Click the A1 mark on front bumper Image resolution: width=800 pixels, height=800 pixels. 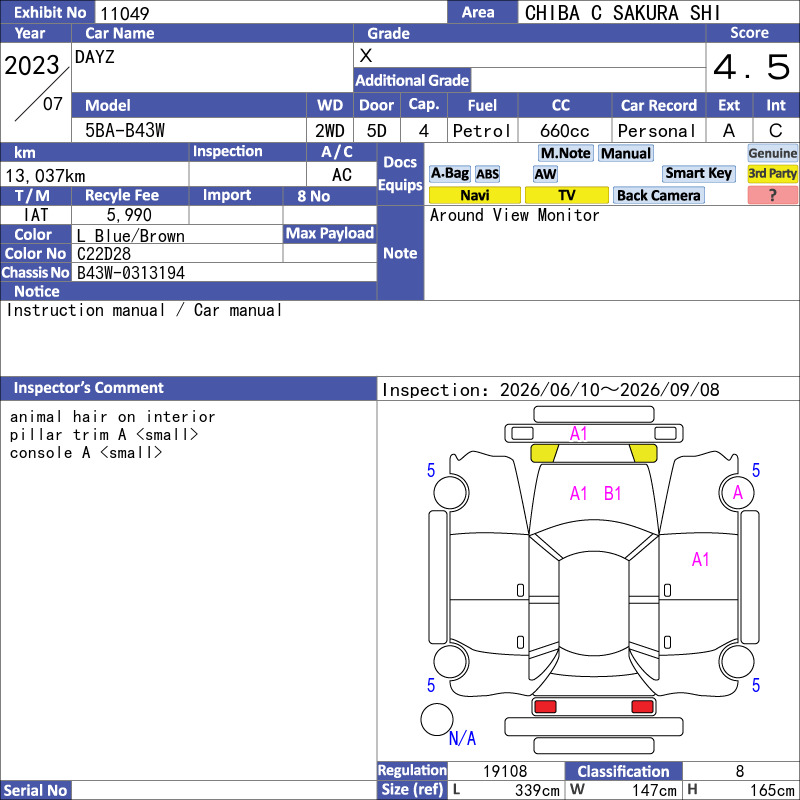(579, 434)
